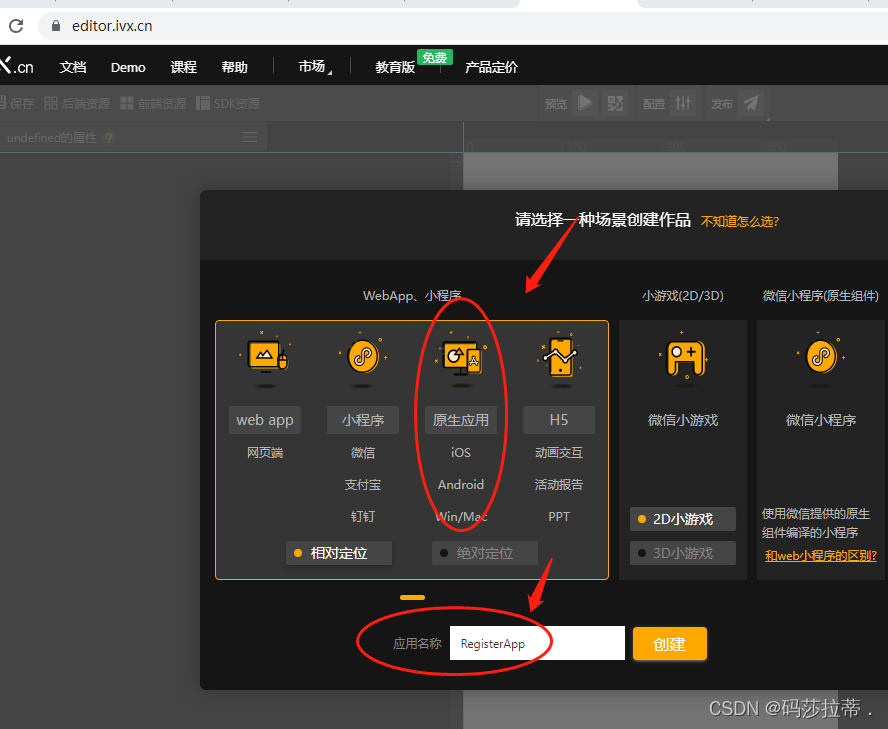The height and width of the screenshot is (729, 888).
Task: Click the 钉钉 text
Action: (x=362, y=517)
